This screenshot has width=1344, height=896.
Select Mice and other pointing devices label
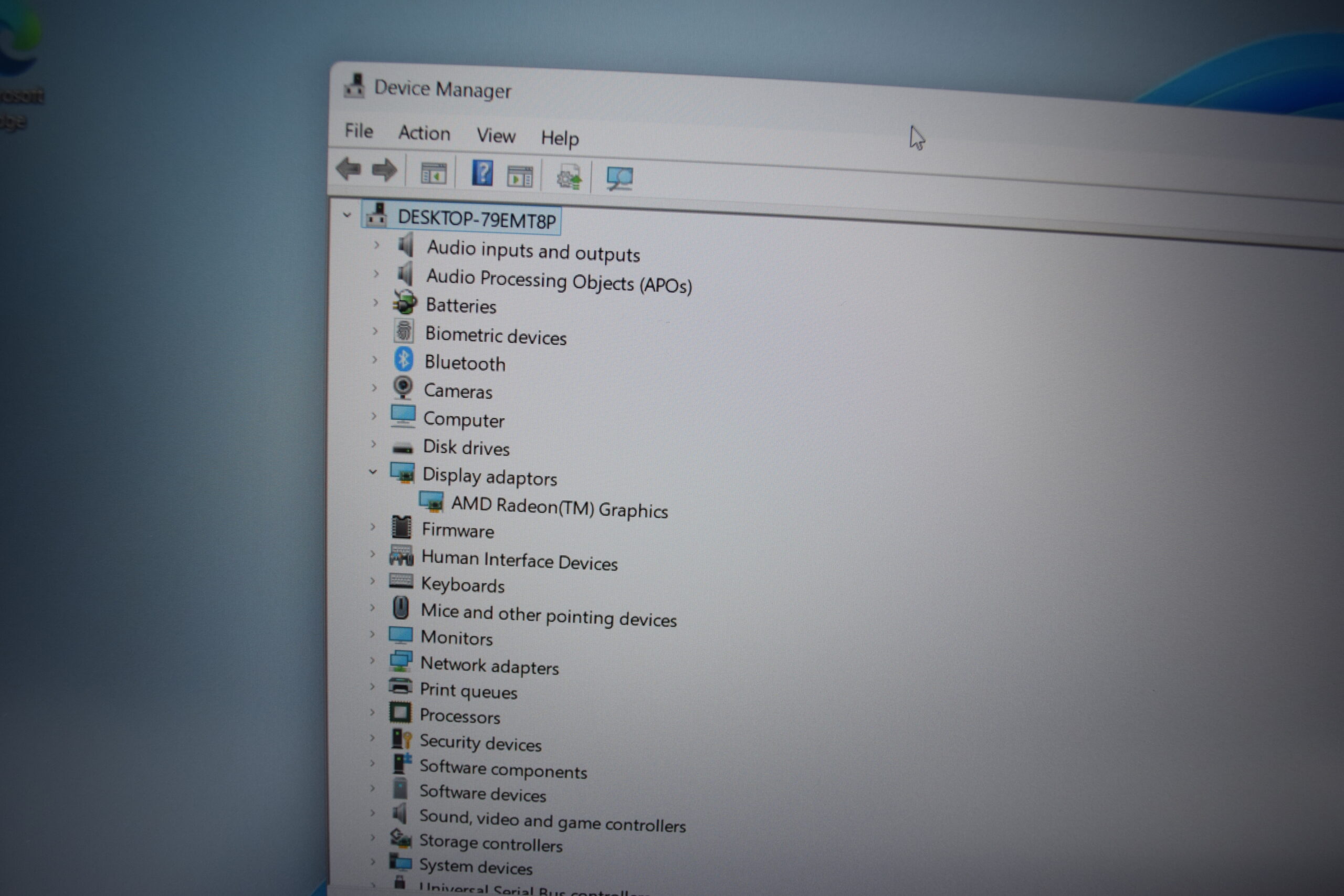[x=549, y=615]
